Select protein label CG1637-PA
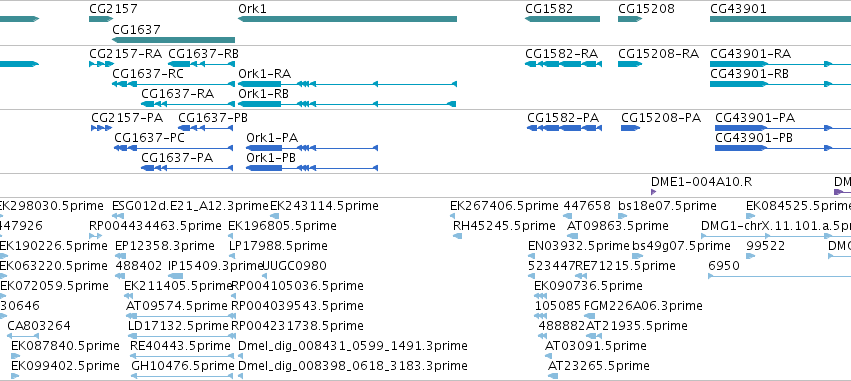Viewport: 851px width, 381px height. (177, 158)
